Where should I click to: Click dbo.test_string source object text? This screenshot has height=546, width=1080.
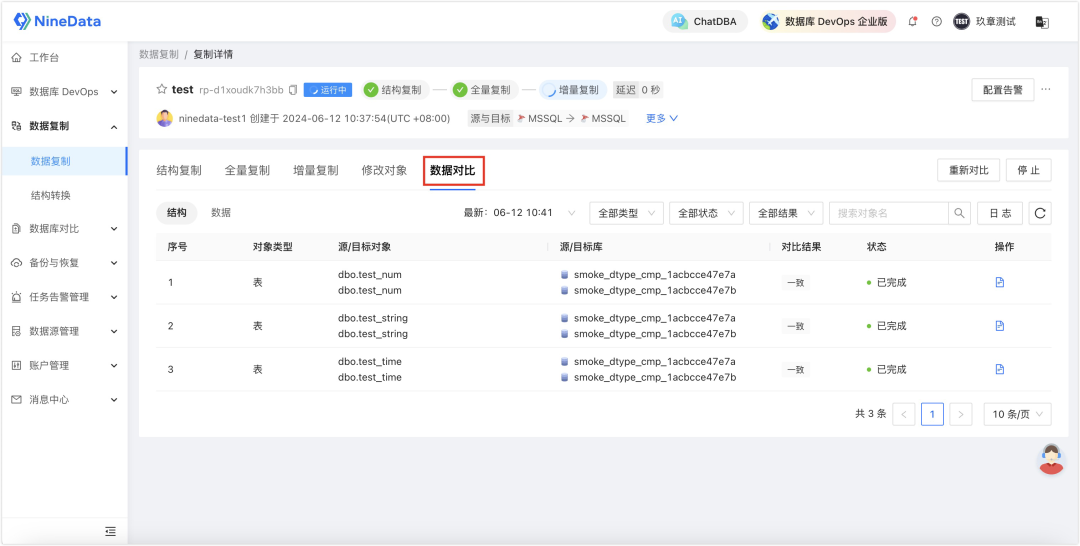(373, 318)
